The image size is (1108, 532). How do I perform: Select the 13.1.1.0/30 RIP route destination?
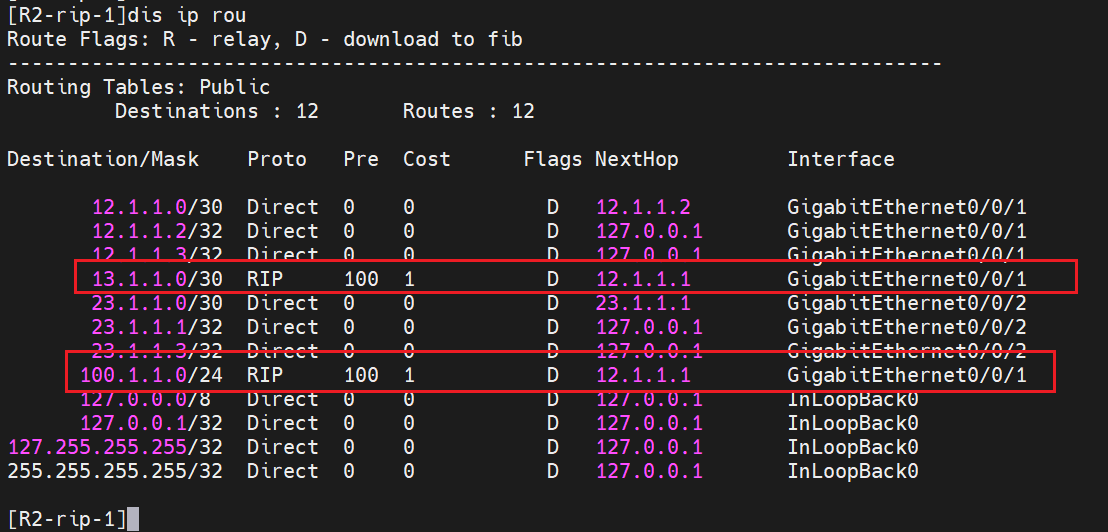pyautogui.click(x=157, y=279)
